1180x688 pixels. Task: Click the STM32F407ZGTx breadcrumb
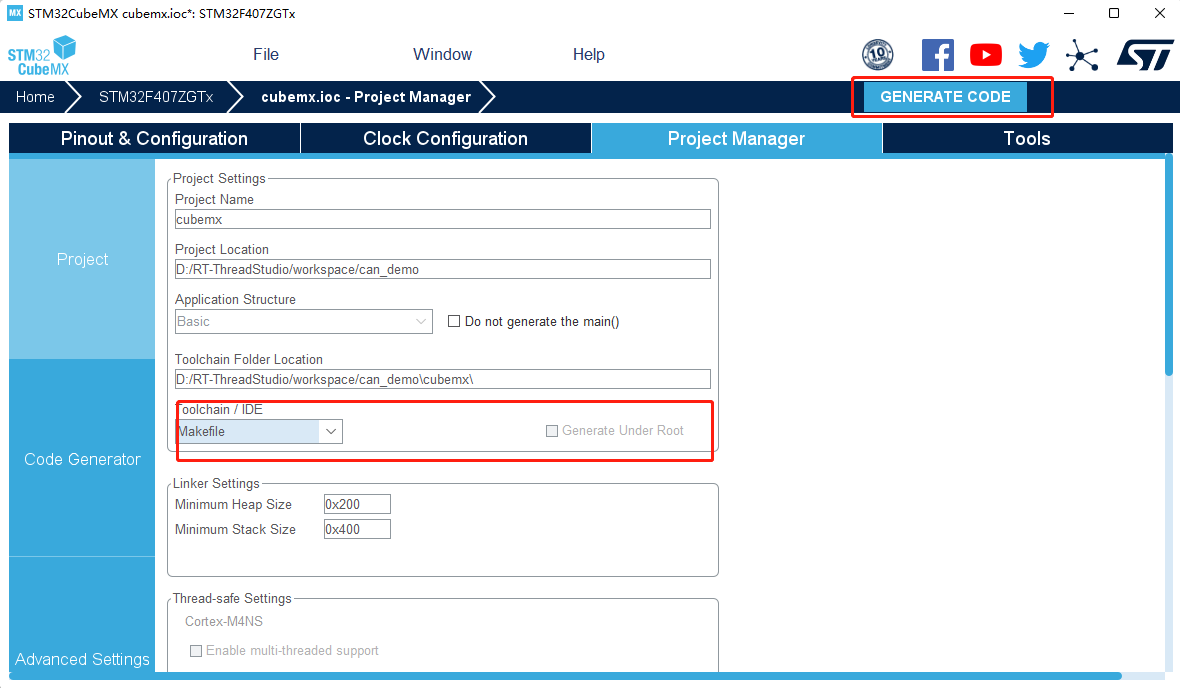pos(156,97)
